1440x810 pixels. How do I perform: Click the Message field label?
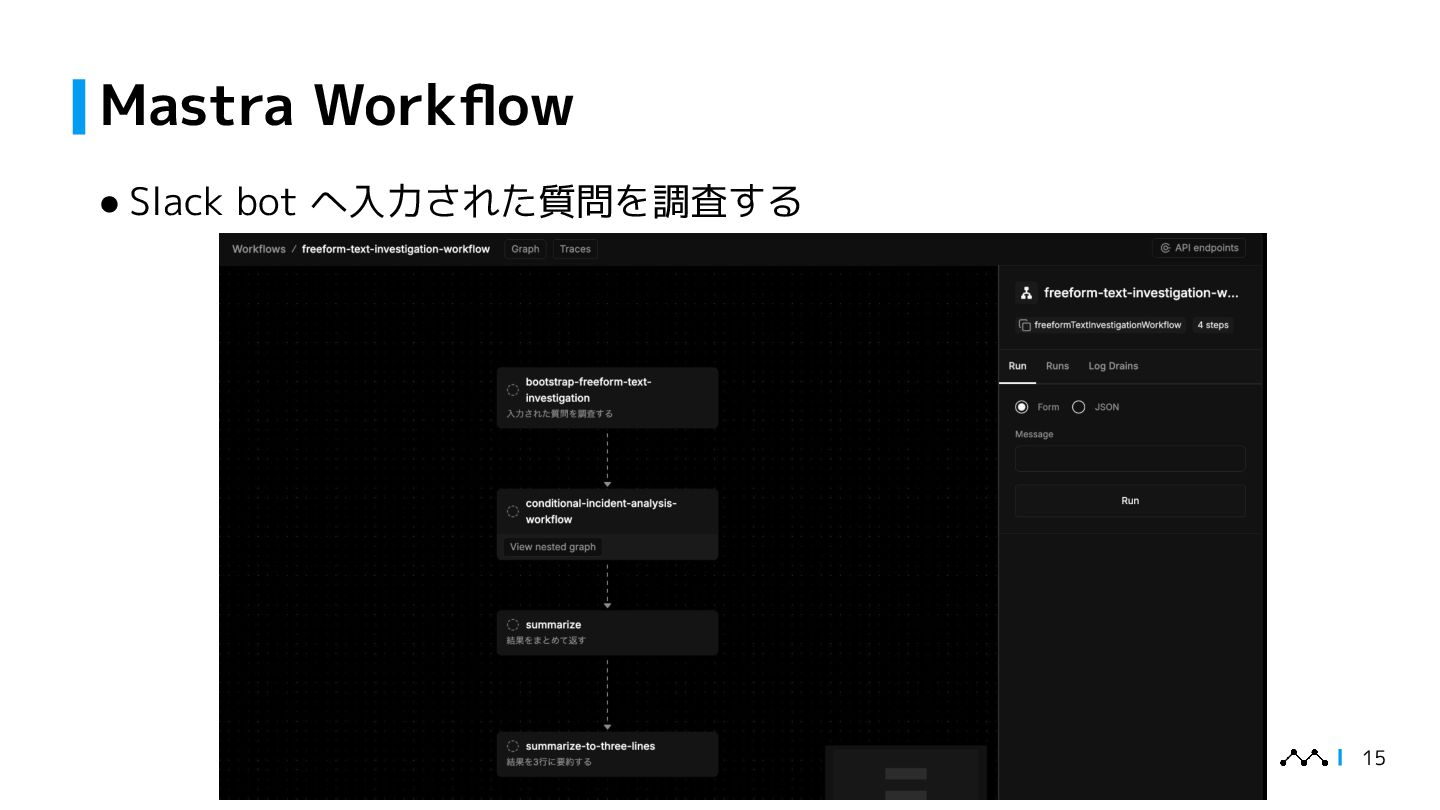(x=1034, y=434)
